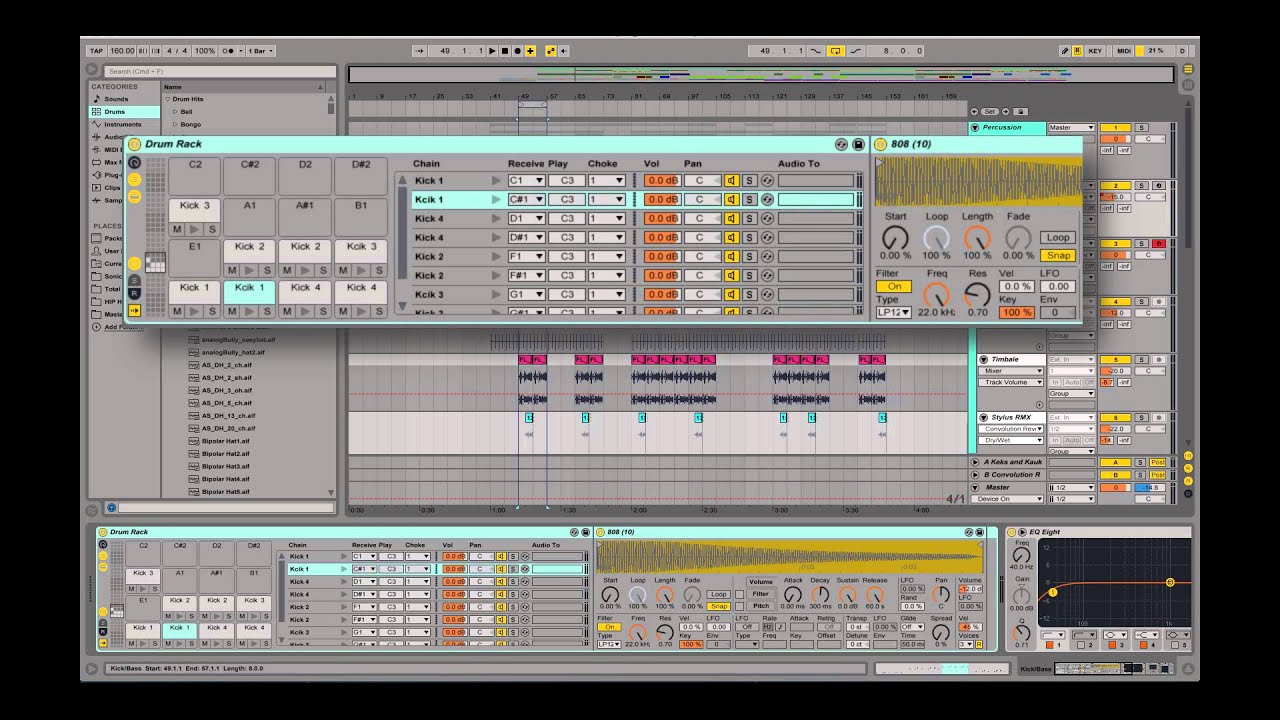The image size is (1280, 720).
Task: Select AS_DH_13_ch.aif file
Action: 228,416
